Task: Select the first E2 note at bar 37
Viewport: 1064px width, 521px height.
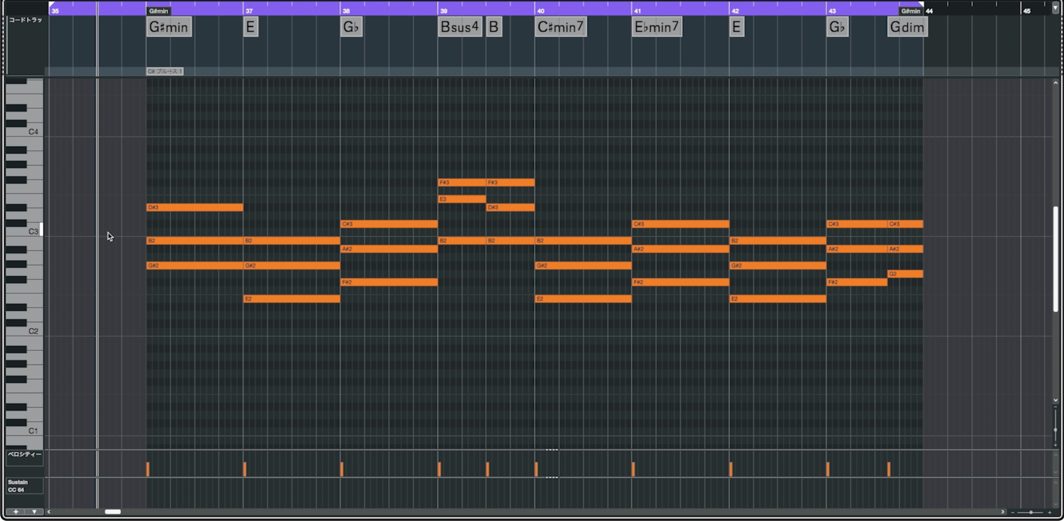Action: [292, 298]
